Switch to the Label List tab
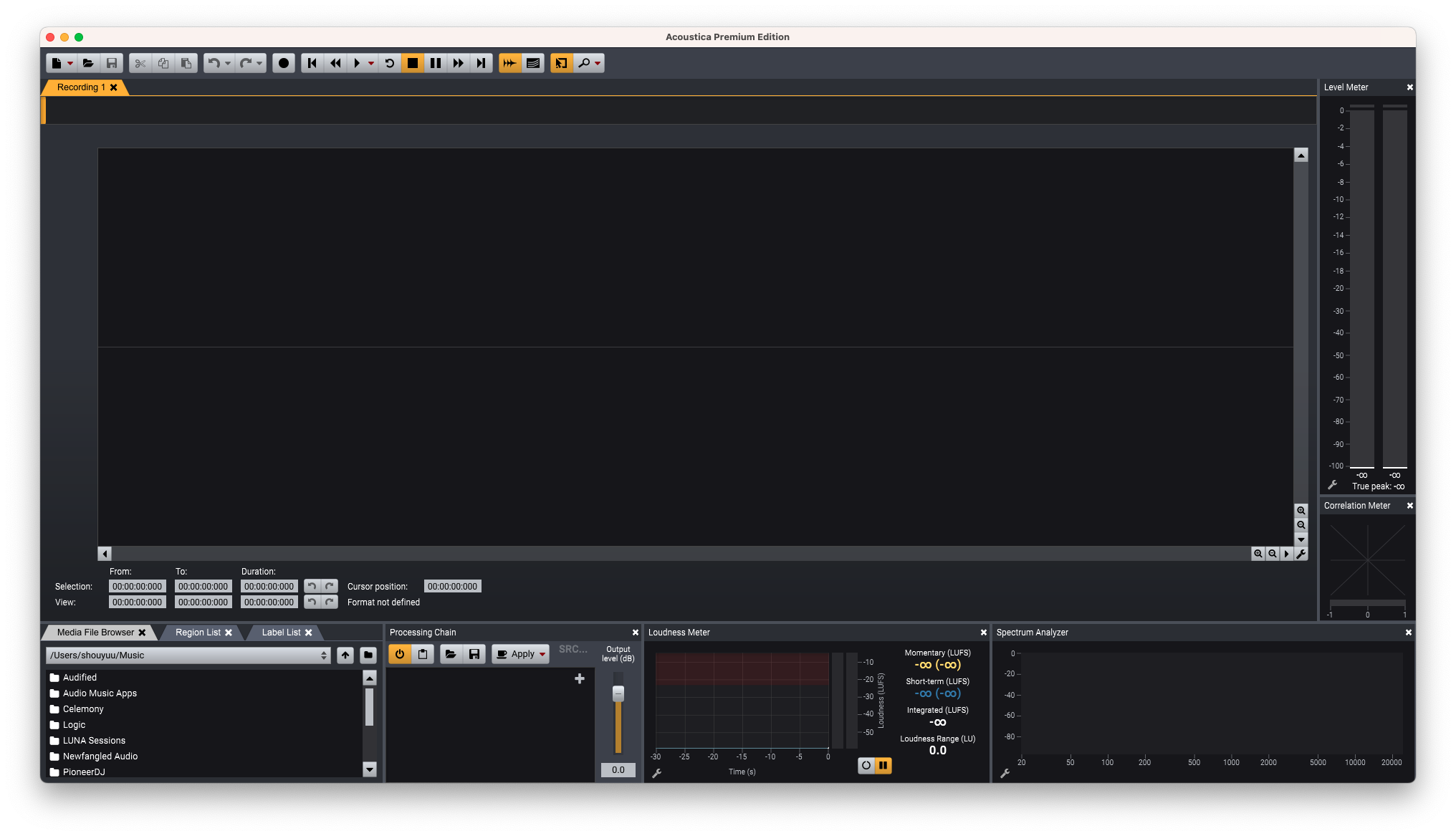The image size is (1456, 836). (281, 633)
